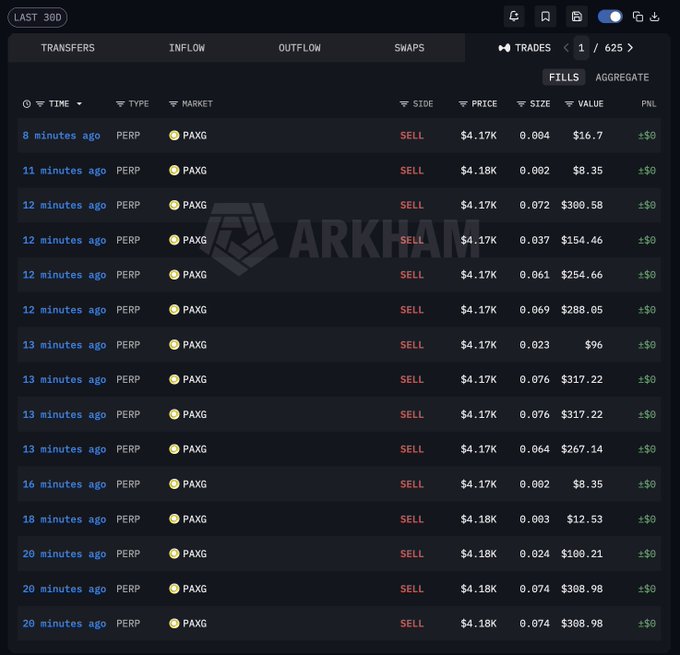Switch to the SWAPS tab
Screen dimensions: 680x655
pyautogui.click(x=409, y=48)
